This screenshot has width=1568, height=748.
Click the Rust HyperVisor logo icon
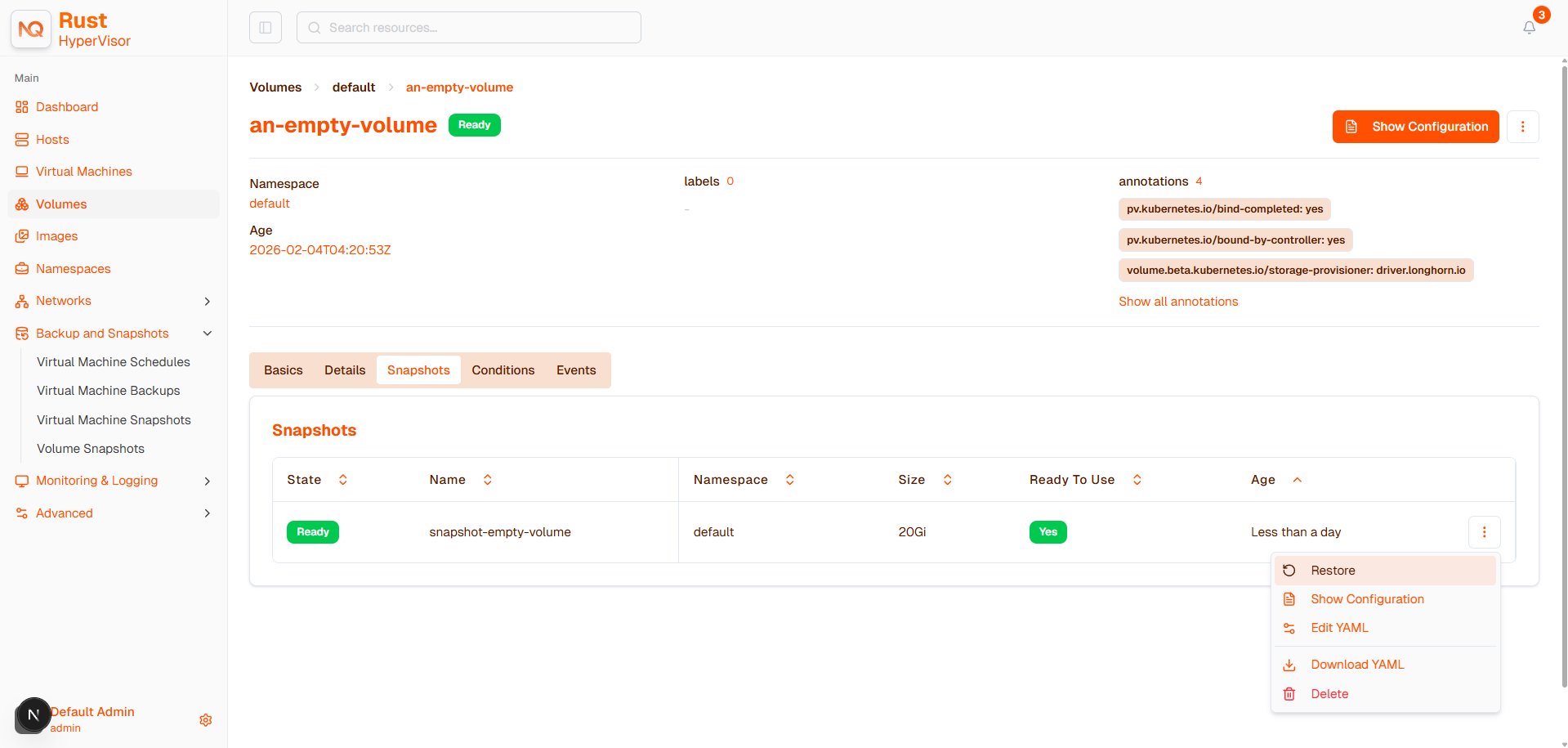[31, 29]
